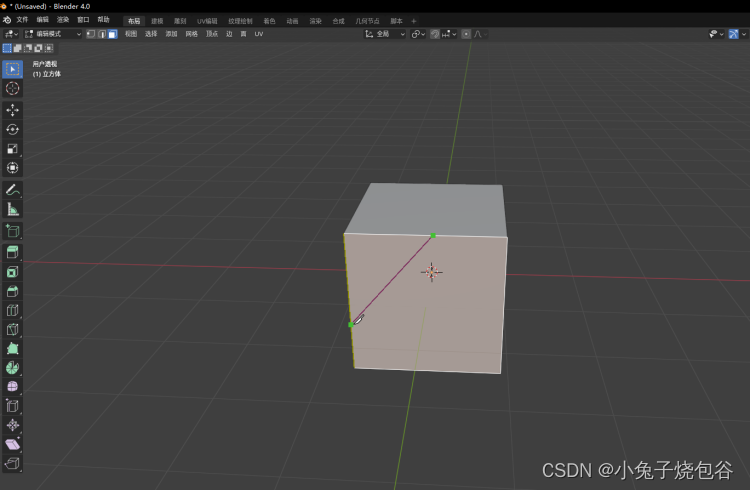Open the viewport UV menu
This screenshot has width=750, height=490.
pyautogui.click(x=259, y=34)
